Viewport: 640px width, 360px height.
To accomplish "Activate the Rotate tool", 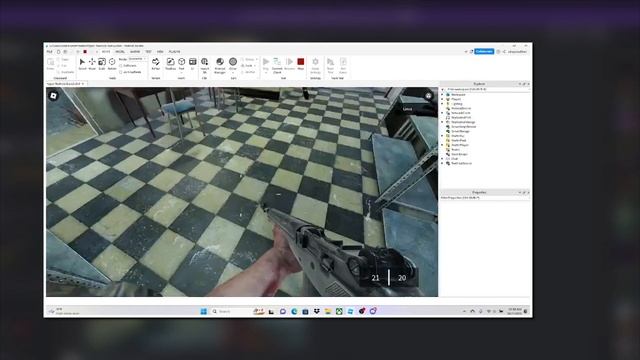I will [112, 64].
